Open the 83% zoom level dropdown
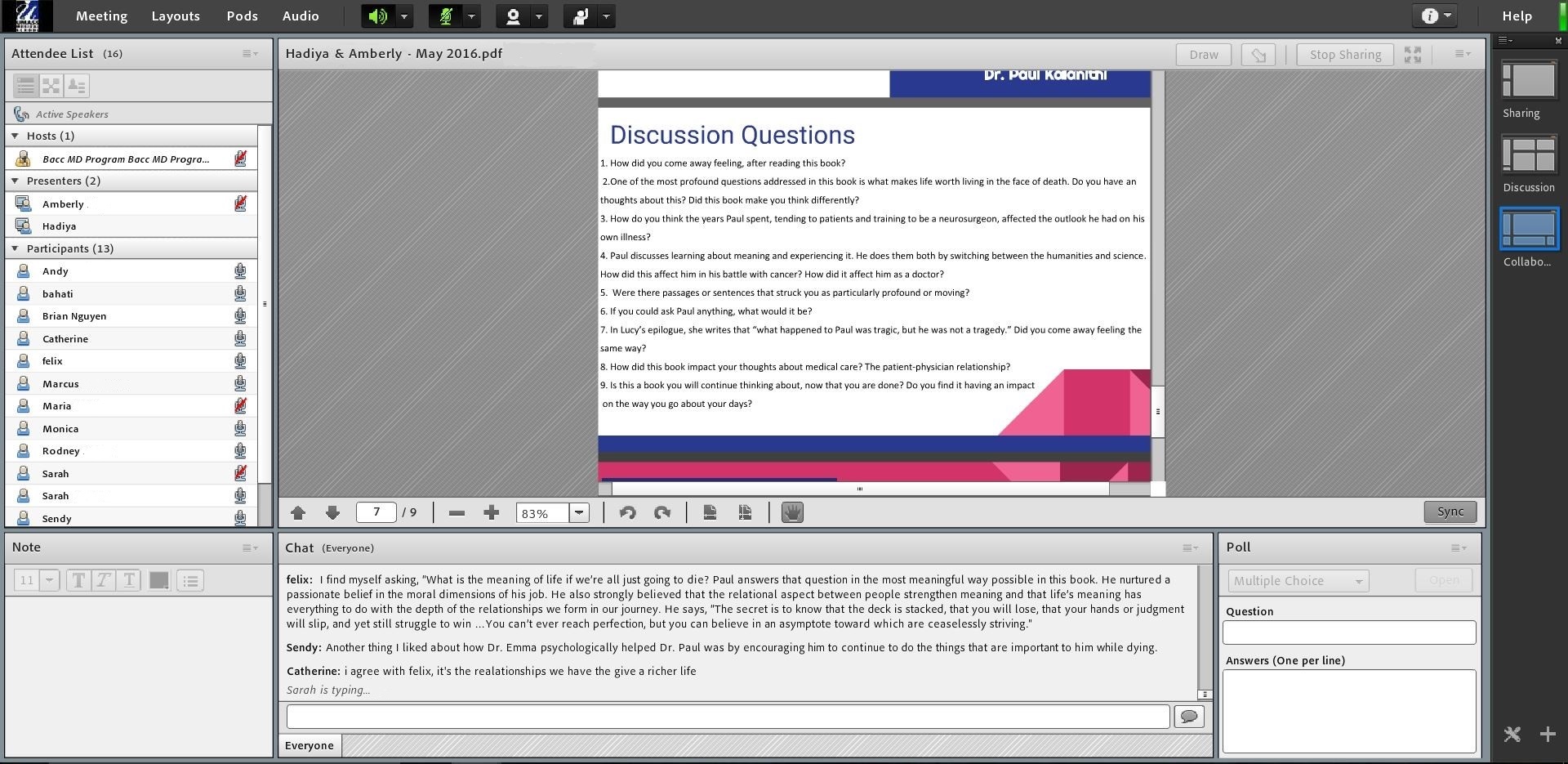 [579, 513]
